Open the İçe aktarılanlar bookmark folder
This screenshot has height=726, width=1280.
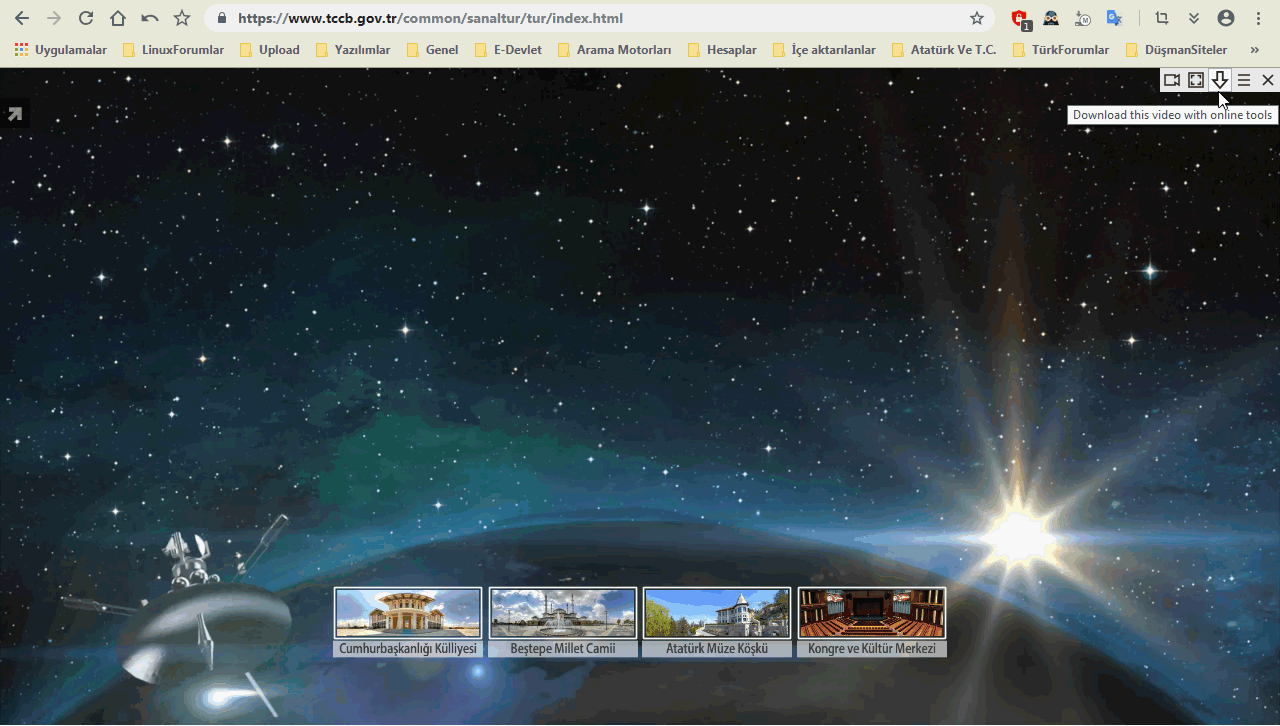[x=824, y=50]
